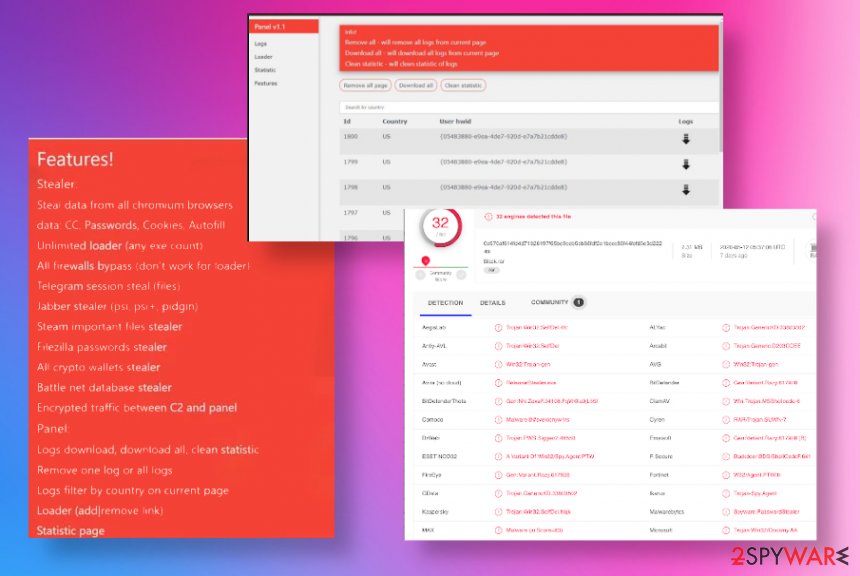Click the 'Download all' button
This screenshot has width=860, height=576.
416,86
